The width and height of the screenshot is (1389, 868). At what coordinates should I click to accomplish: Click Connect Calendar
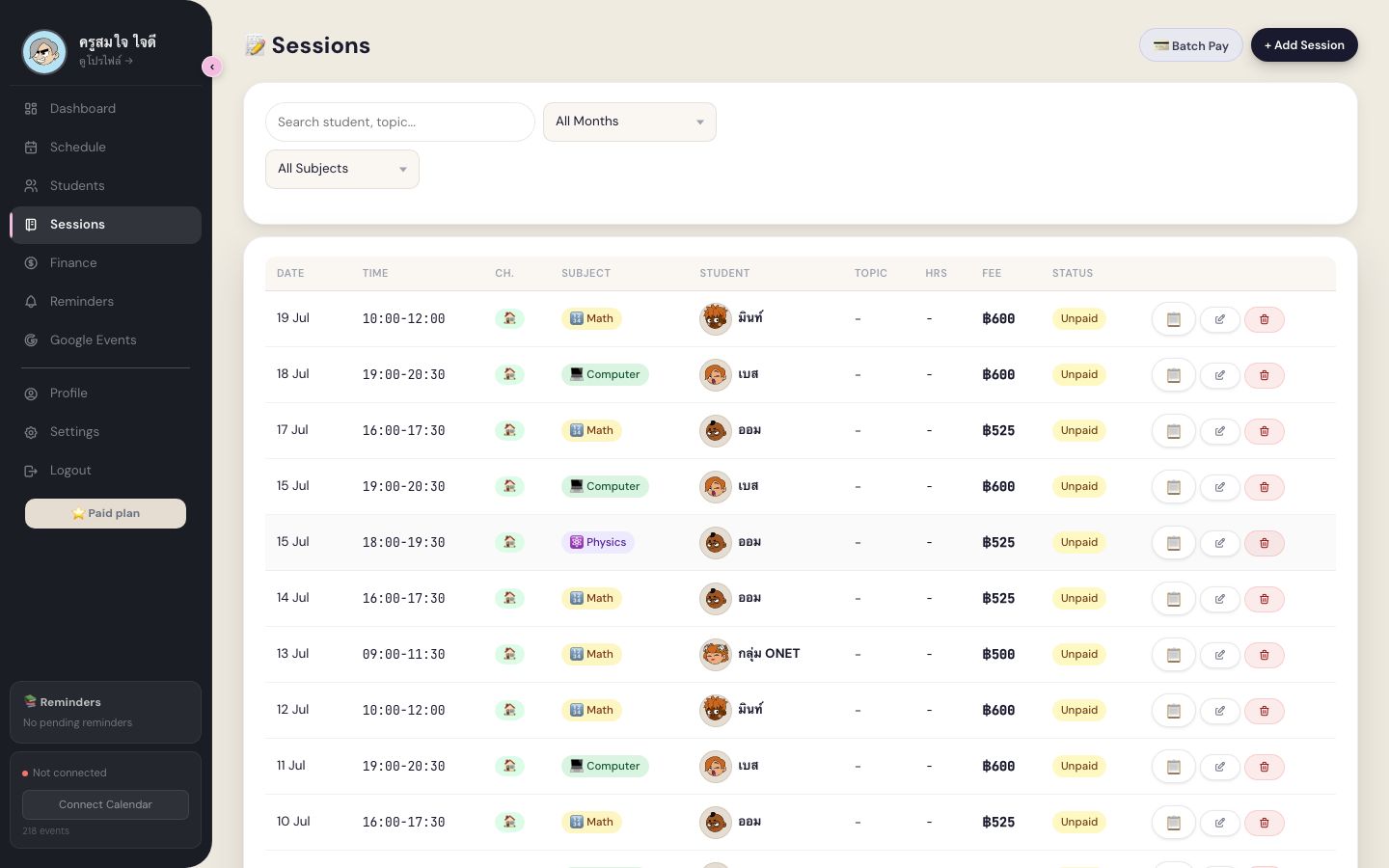pos(105,804)
